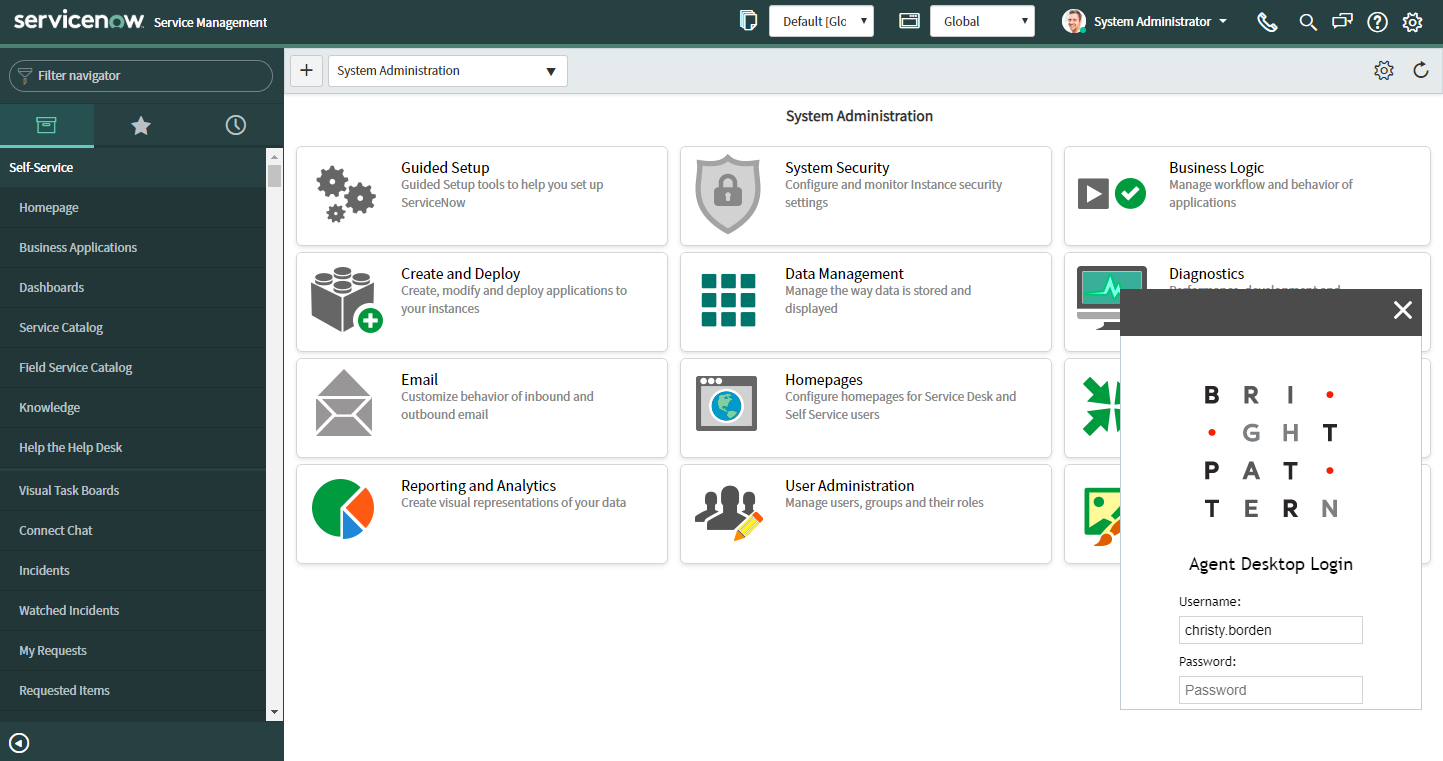
Task: Open homepage settings gear icon
Action: 1384,70
